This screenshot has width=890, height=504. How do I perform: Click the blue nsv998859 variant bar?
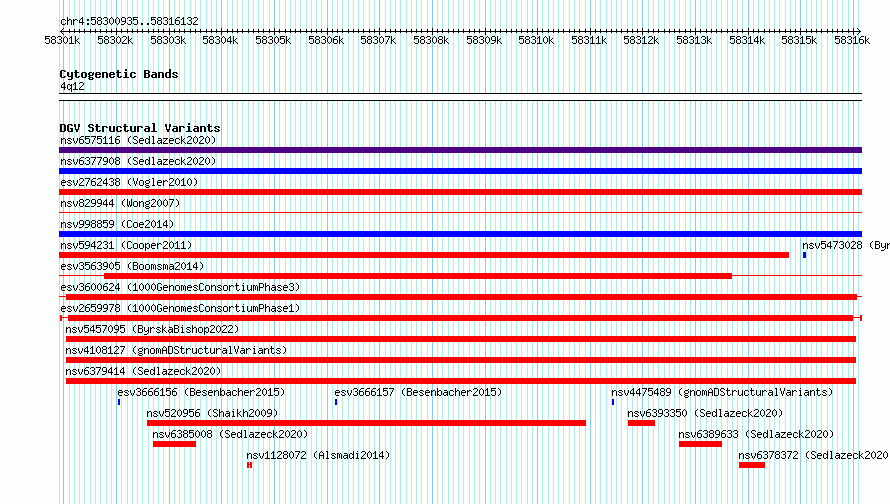click(460, 234)
